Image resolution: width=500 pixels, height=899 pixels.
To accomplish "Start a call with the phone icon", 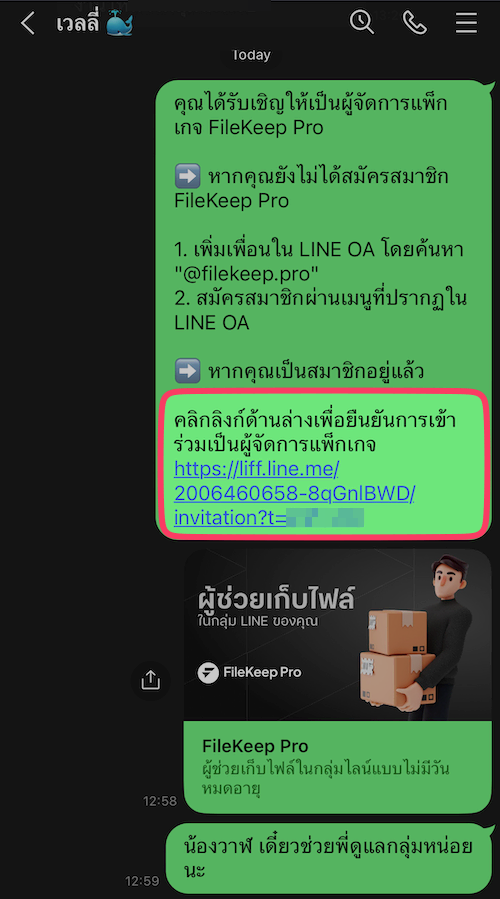I will pyautogui.click(x=415, y=23).
